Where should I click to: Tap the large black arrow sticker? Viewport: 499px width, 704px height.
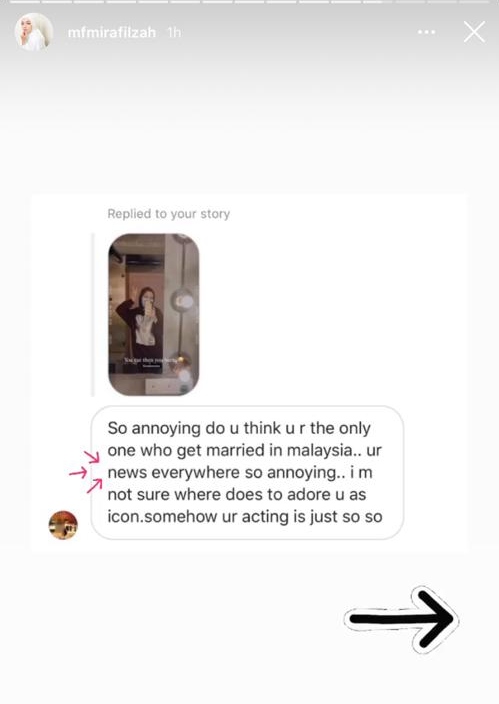click(402, 619)
